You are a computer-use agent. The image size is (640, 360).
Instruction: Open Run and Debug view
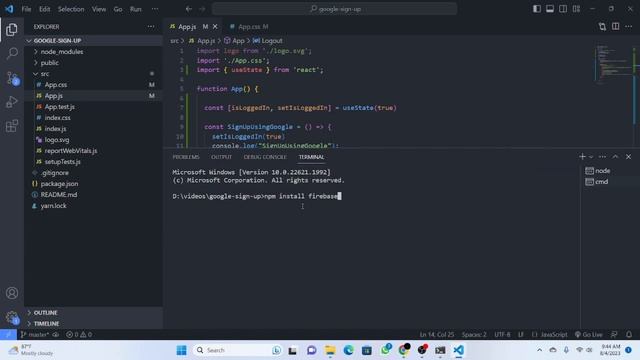pyautogui.click(x=12, y=102)
